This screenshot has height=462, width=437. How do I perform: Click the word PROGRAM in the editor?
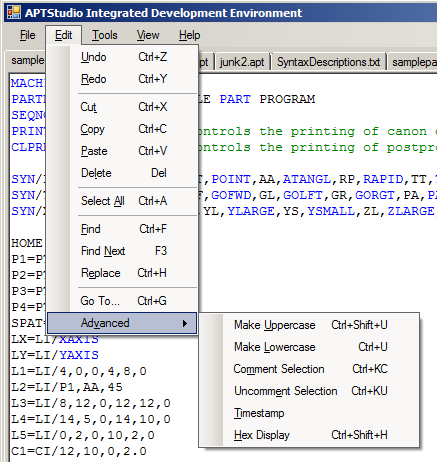click(x=287, y=99)
